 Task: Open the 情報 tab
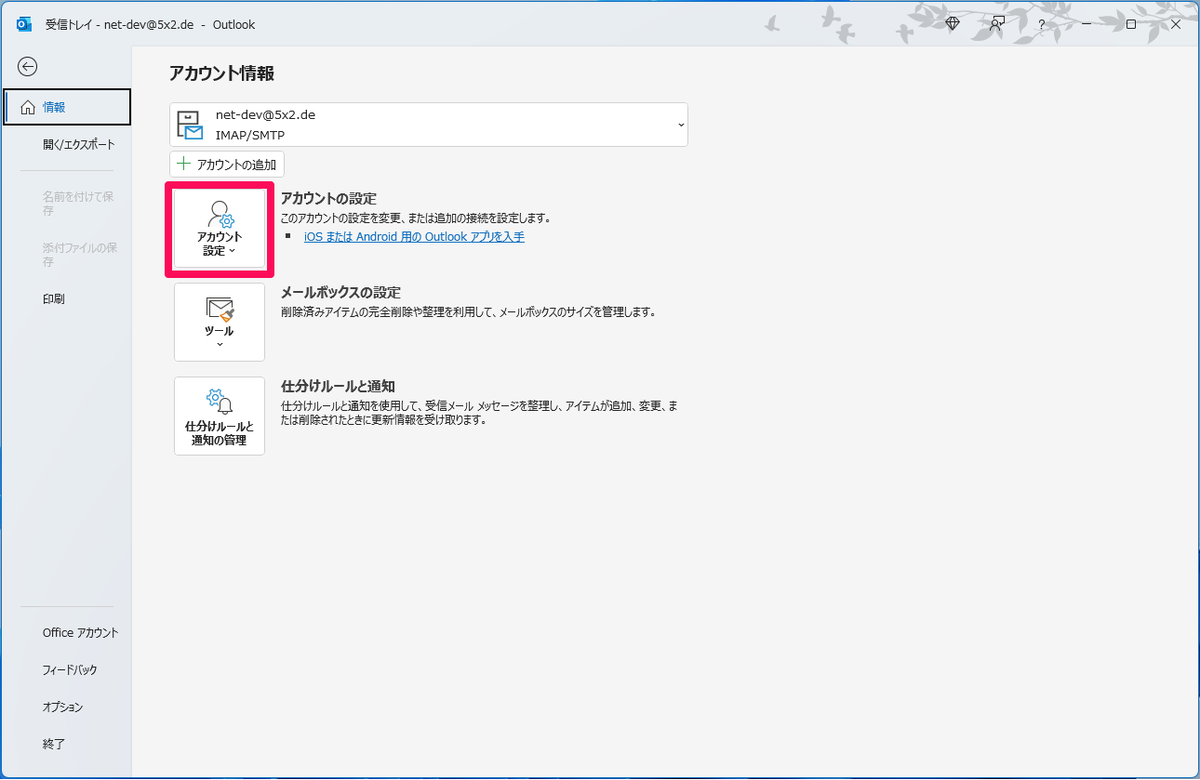(67, 107)
